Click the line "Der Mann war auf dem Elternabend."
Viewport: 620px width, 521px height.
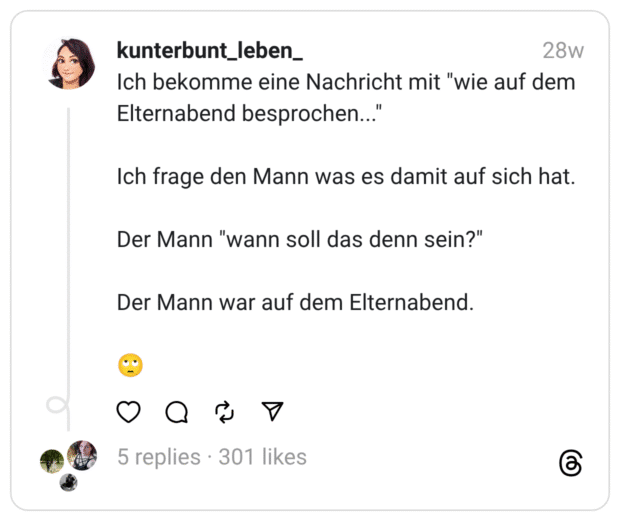point(295,302)
